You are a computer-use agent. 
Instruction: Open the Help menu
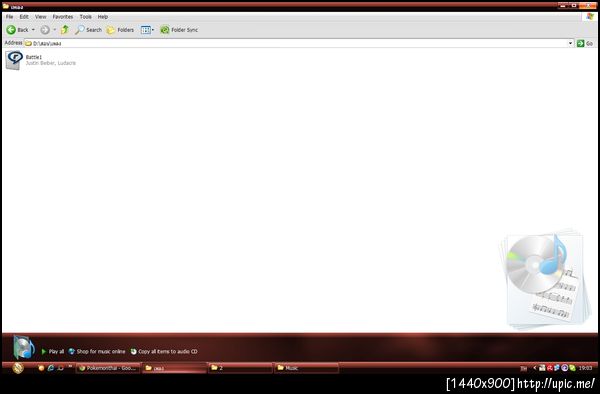(x=103, y=17)
